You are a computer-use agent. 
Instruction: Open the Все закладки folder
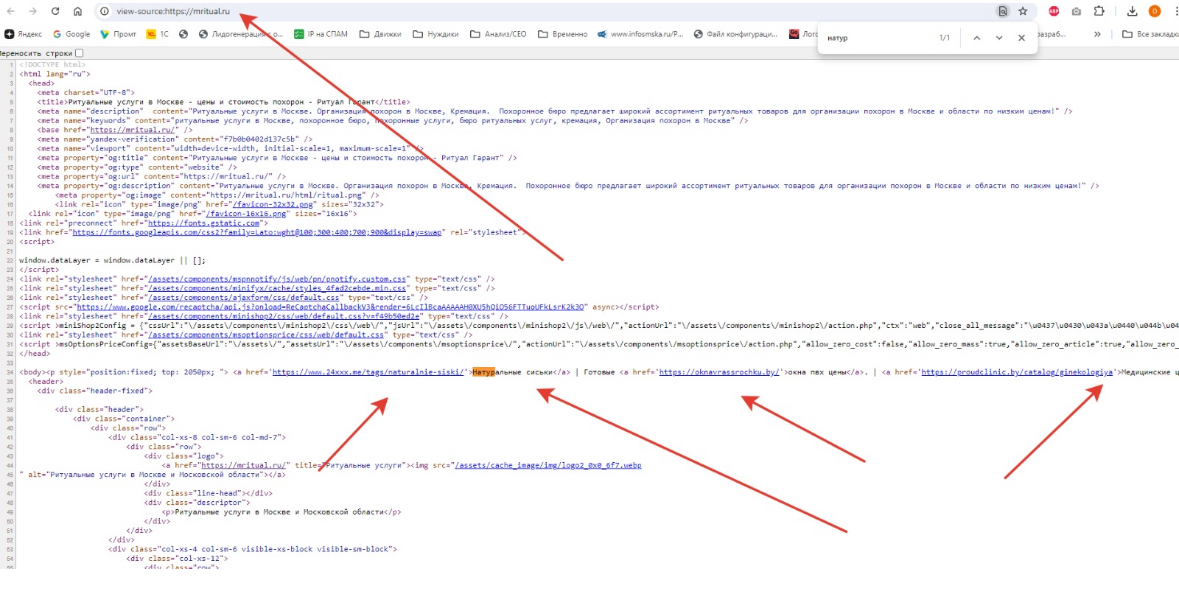coord(1150,34)
